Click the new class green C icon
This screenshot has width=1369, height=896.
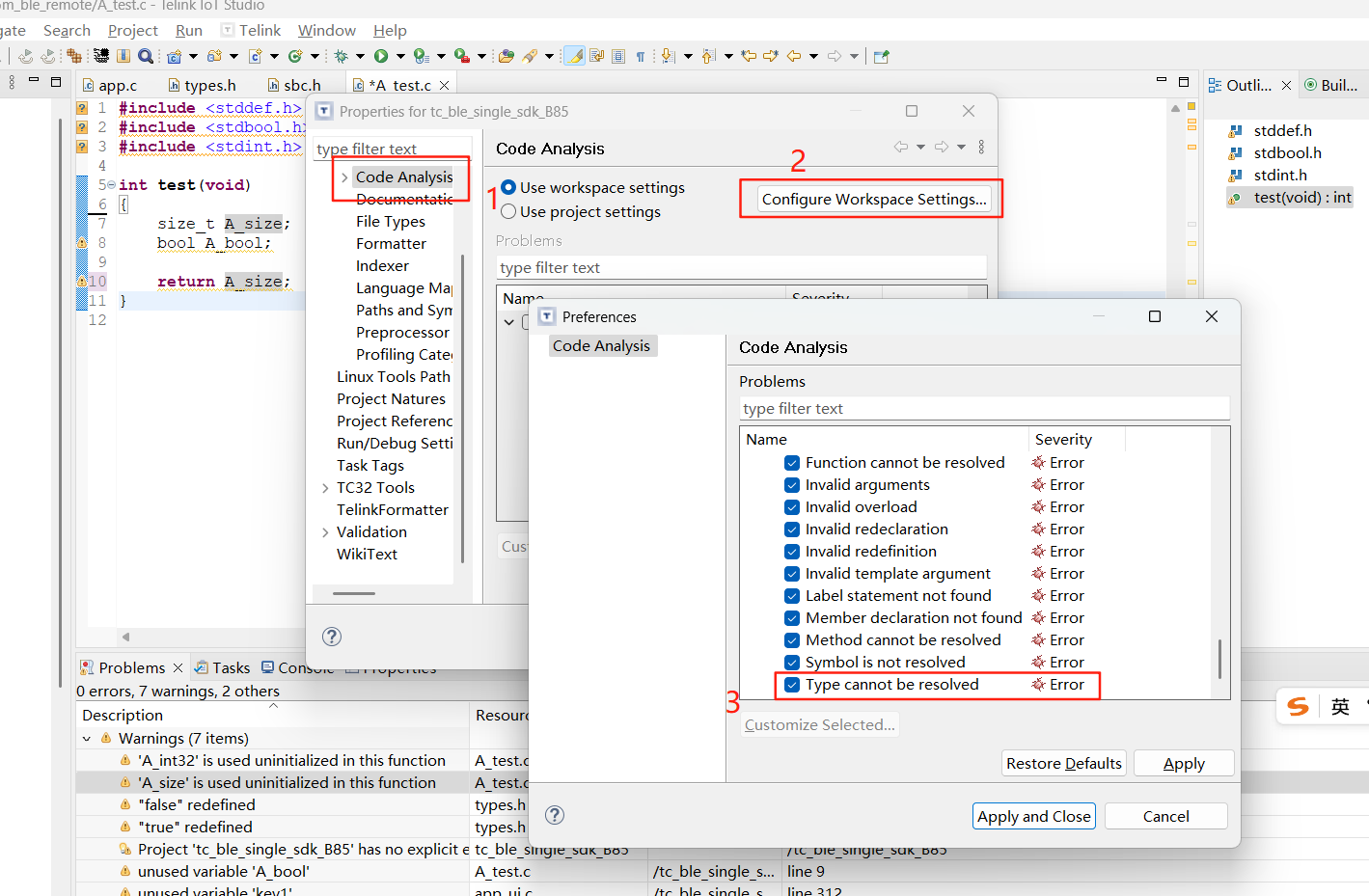point(295,56)
